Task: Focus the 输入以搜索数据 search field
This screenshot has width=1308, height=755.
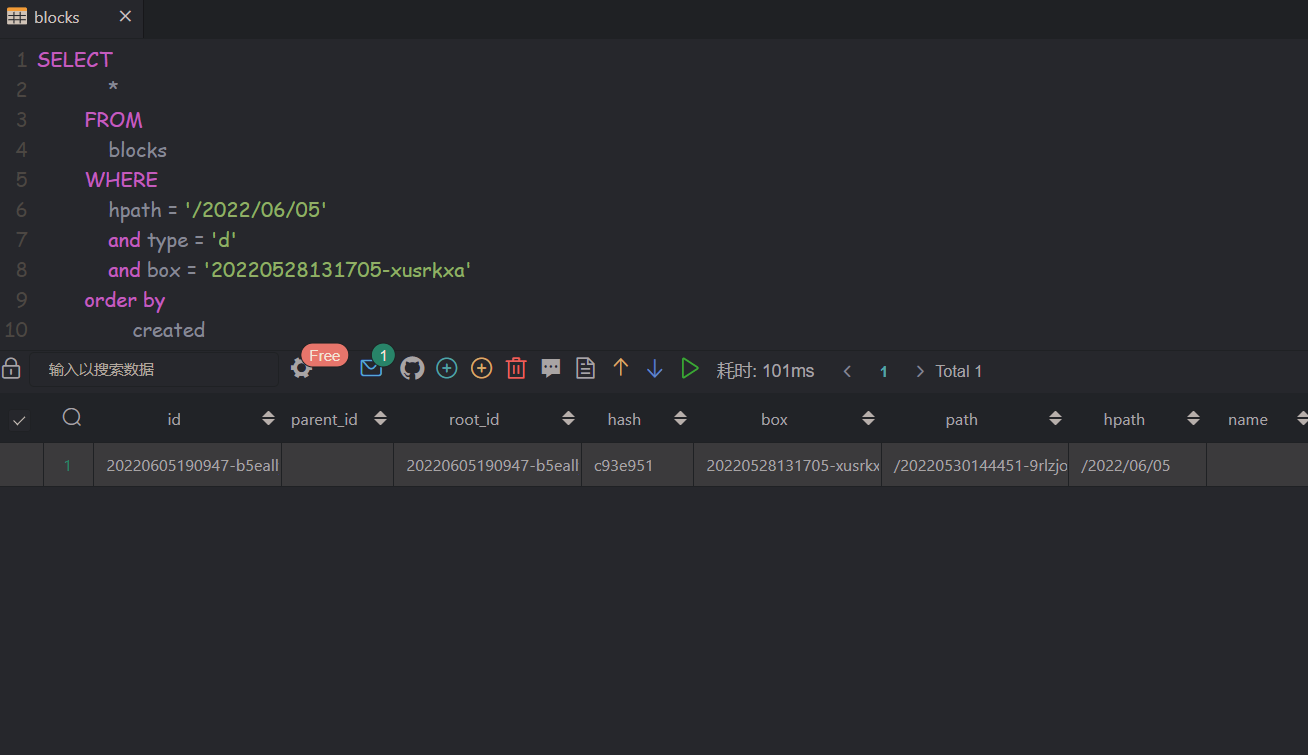Action: [153, 370]
